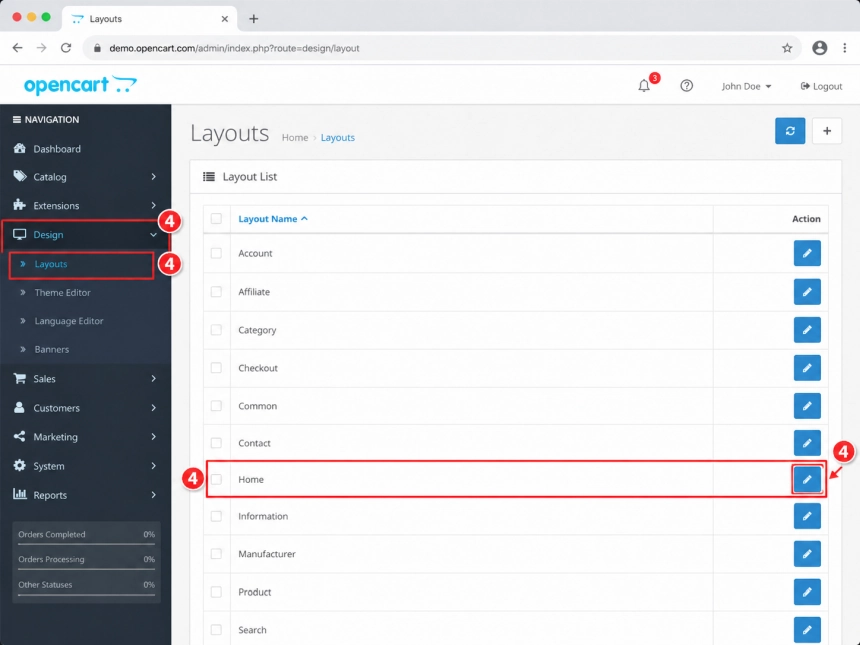
Task: Click the Other Statuses progress bar
Action: point(86,595)
